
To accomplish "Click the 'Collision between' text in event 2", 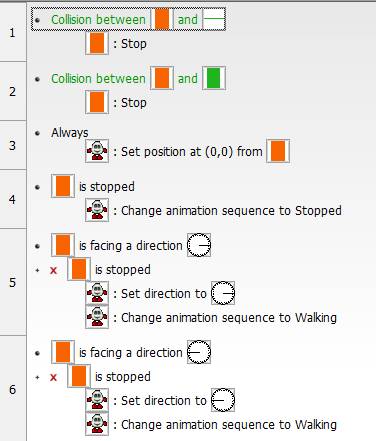I will pyautogui.click(x=98, y=79).
